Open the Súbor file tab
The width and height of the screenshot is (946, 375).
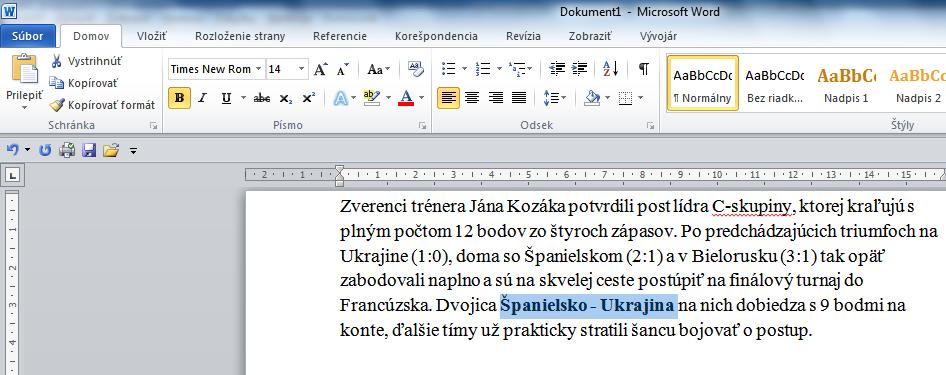click(28, 36)
